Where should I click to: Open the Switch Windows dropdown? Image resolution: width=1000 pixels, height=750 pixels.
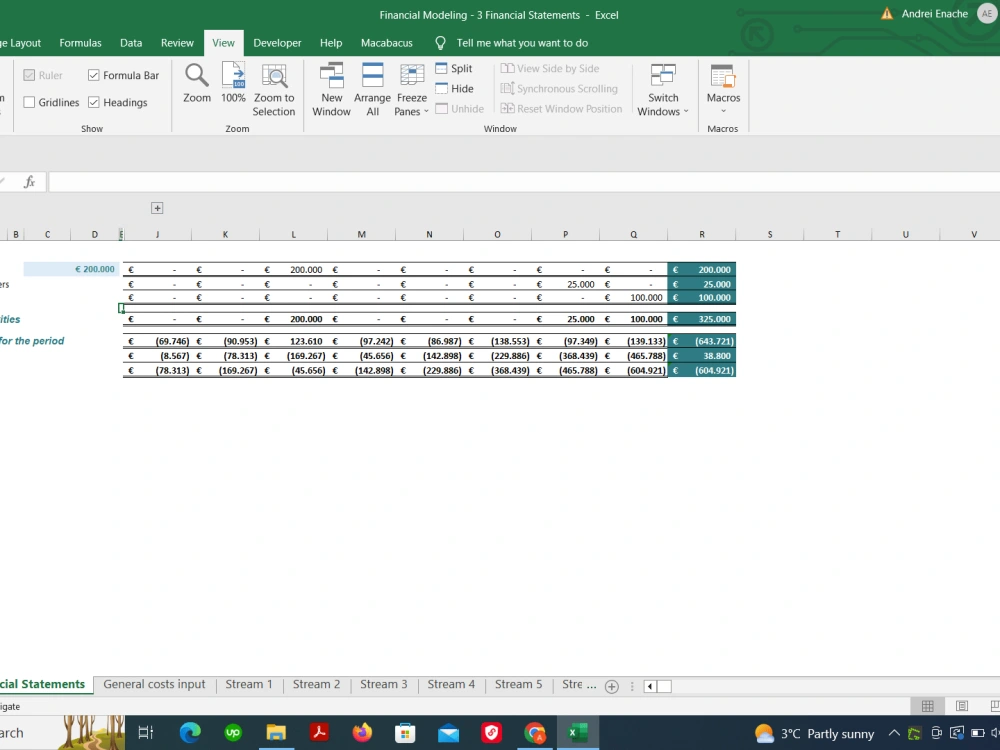point(663,93)
